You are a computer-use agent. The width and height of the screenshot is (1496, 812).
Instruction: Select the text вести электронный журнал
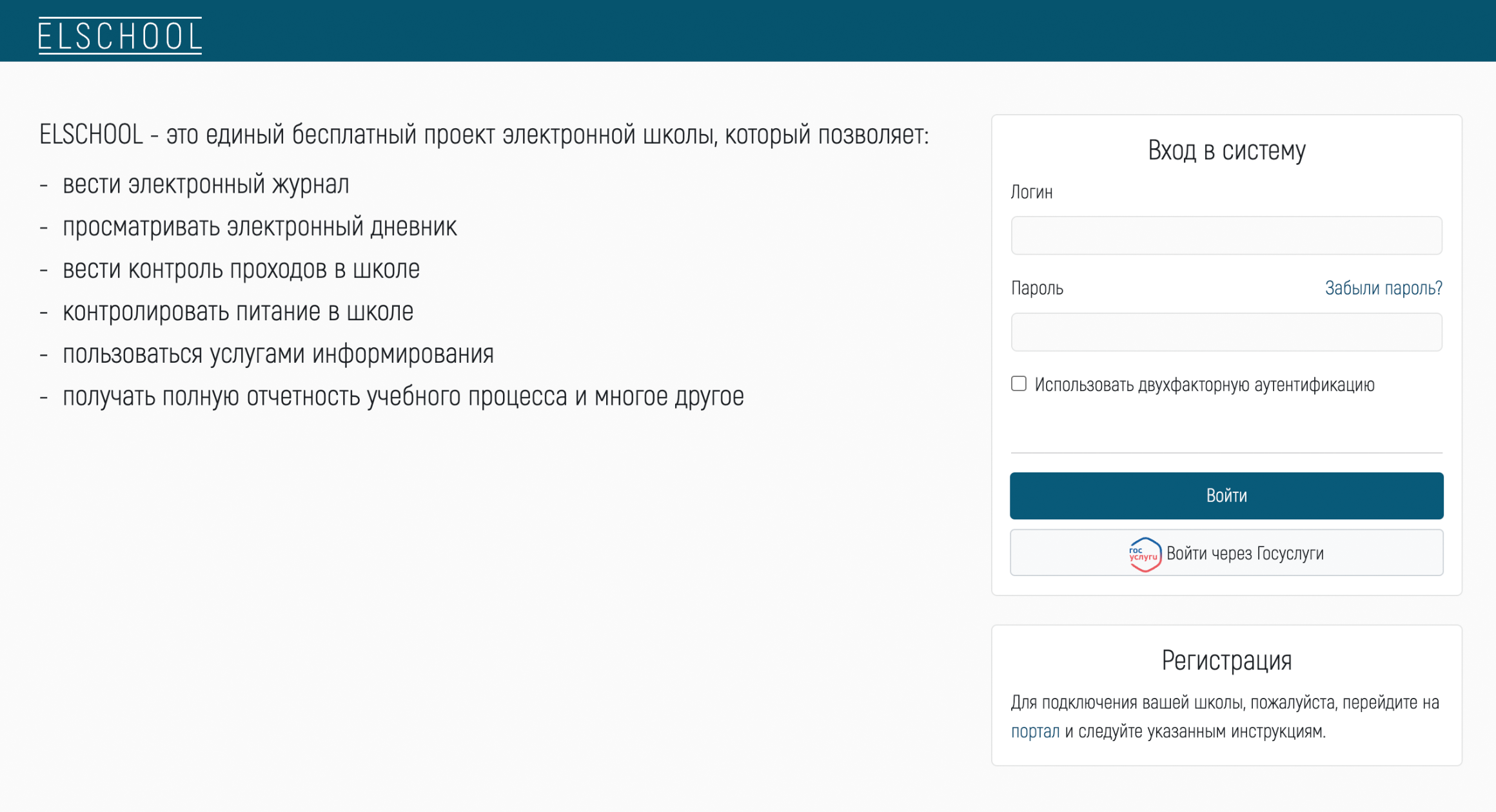pos(206,184)
